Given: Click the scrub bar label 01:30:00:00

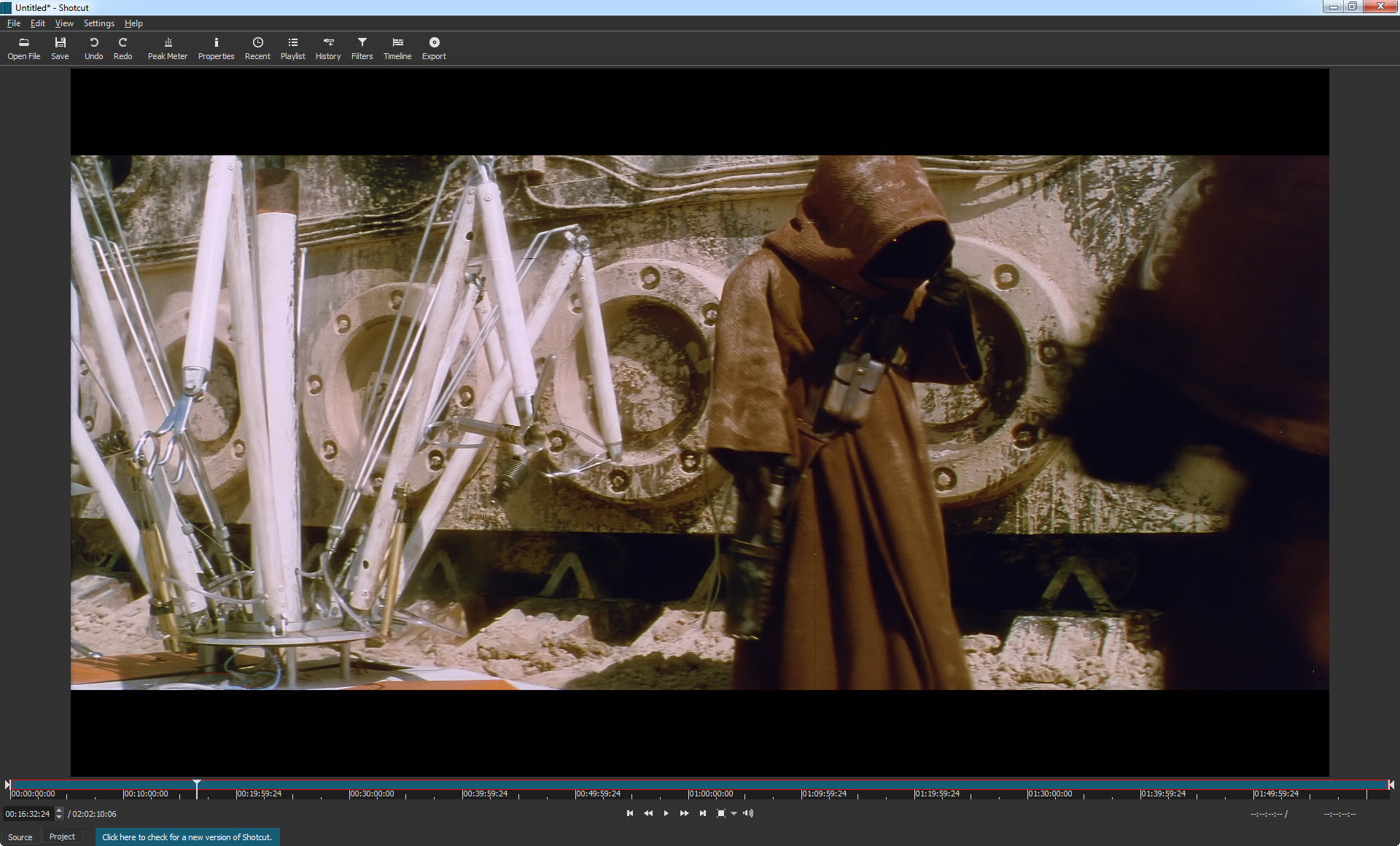Looking at the screenshot, I should 1050,793.
